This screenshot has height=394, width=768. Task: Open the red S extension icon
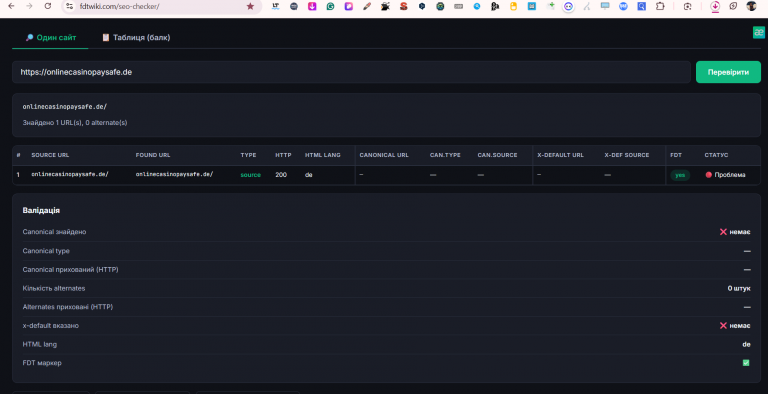click(404, 6)
